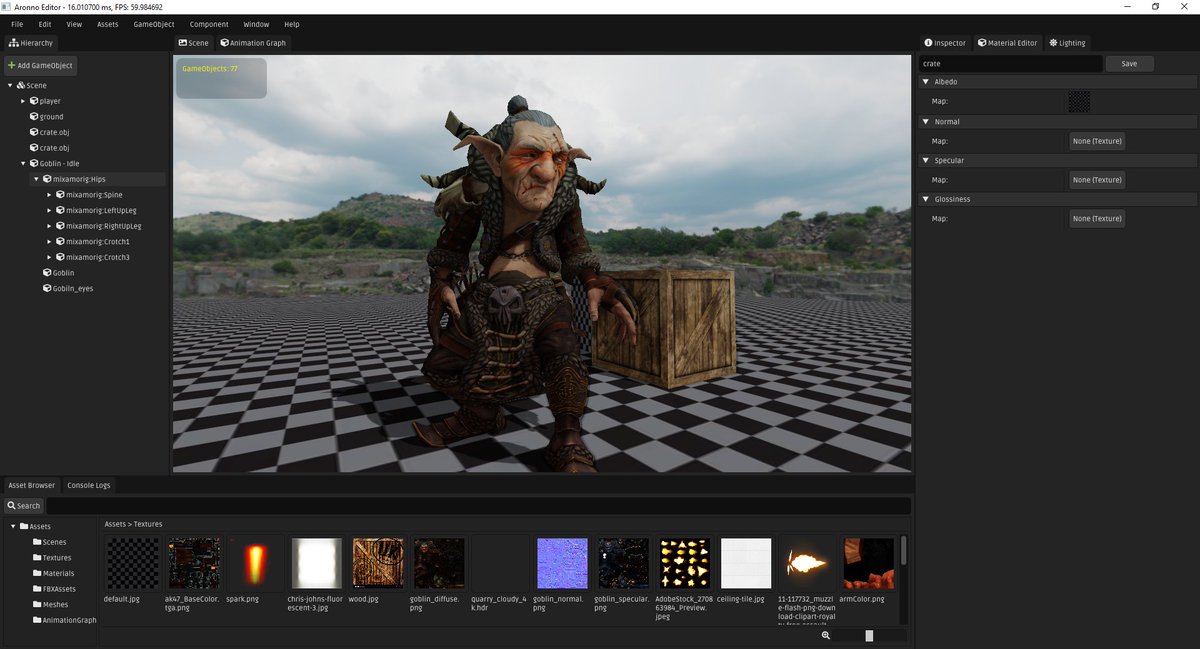The height and width of the screenshot is (649, 1200).
Task: Open the GameObject menu
Action: click(154, 24)
